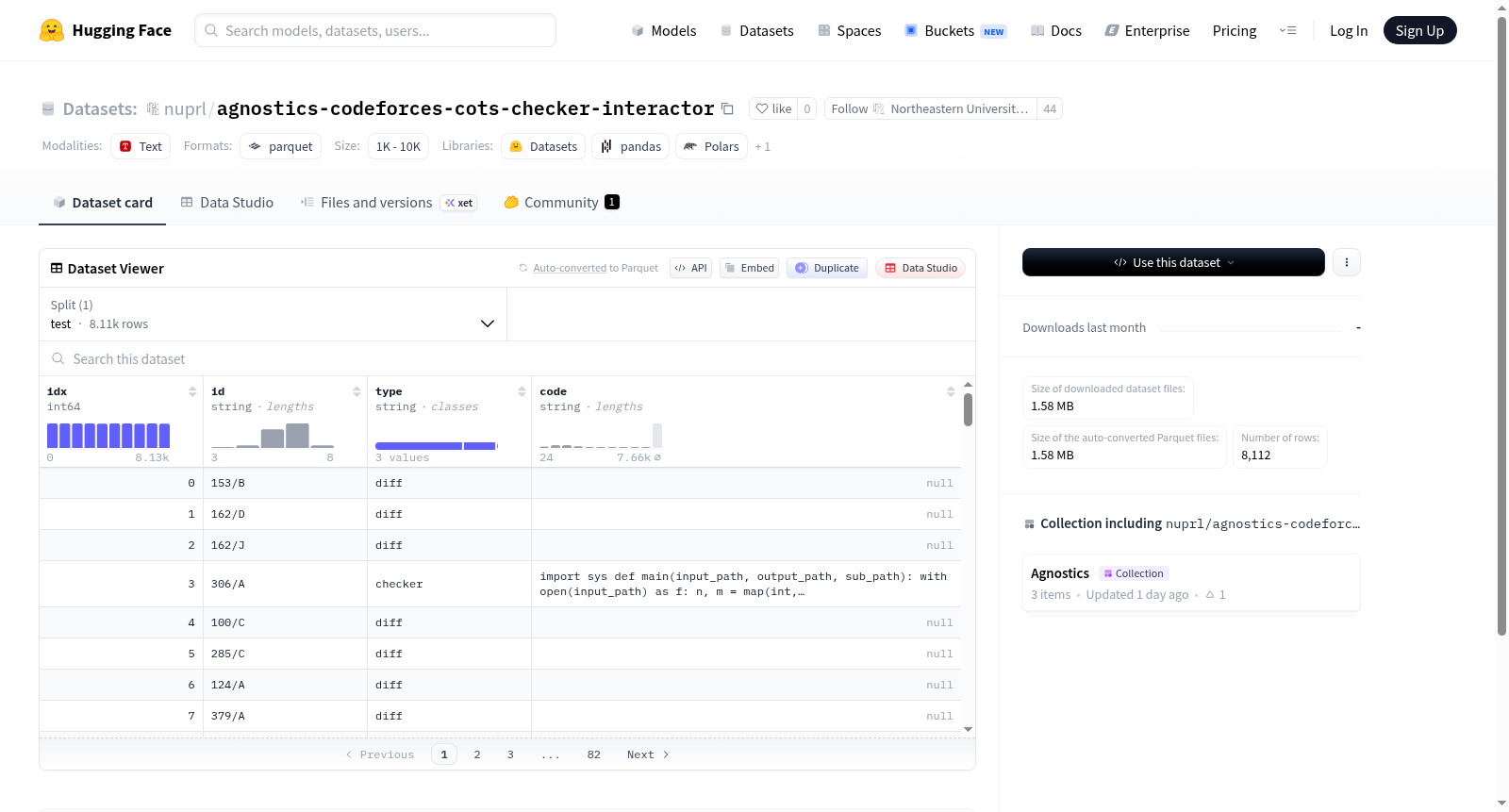The height and width of the screenshot is (812, 1509).
Task: Go to page 3 of the table
Action: 510,754
